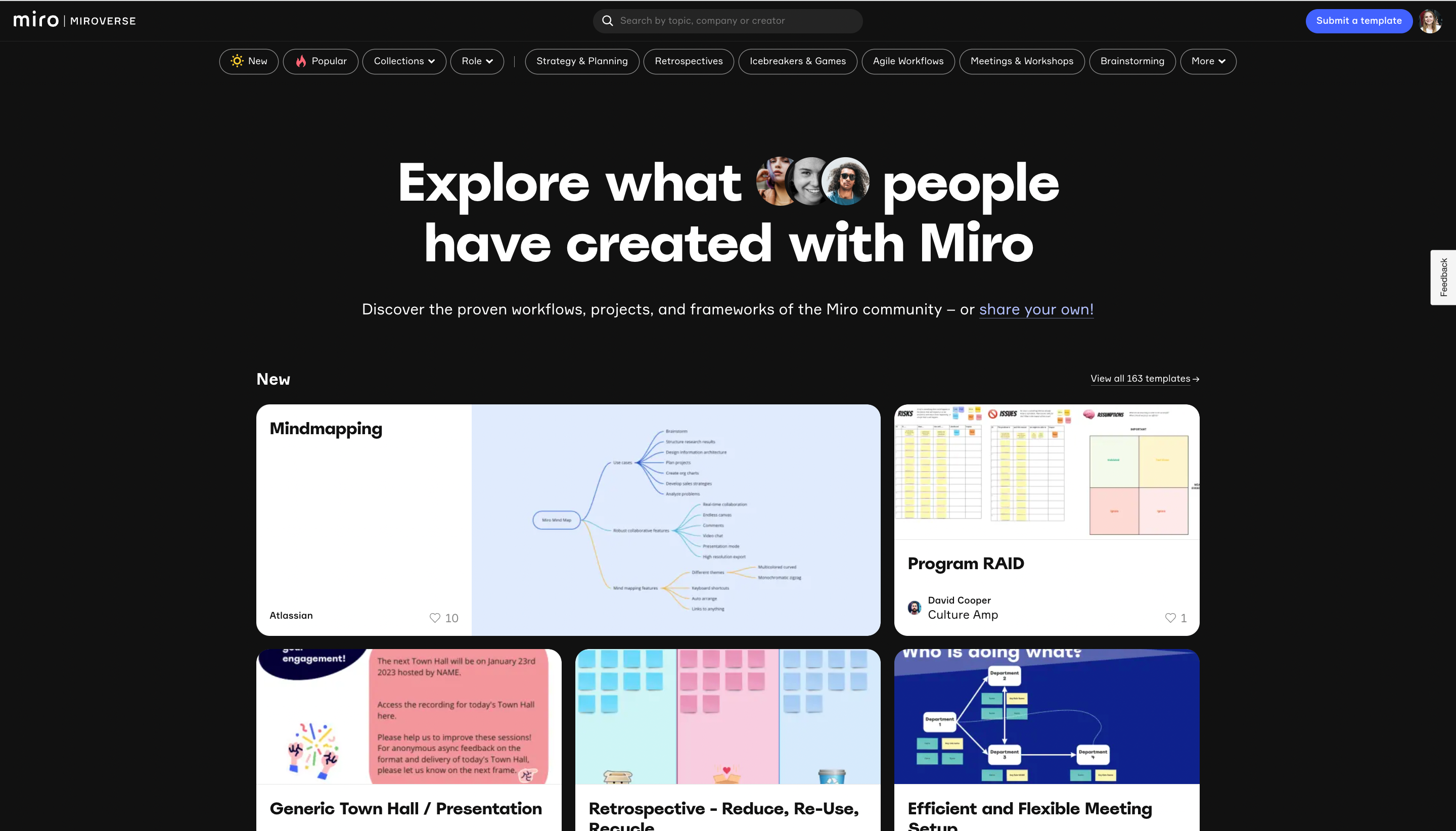Like the Mindmapping template heart
Image resolution: width=1456 pixels, height=831 pixels.
(x=435, y=618)
